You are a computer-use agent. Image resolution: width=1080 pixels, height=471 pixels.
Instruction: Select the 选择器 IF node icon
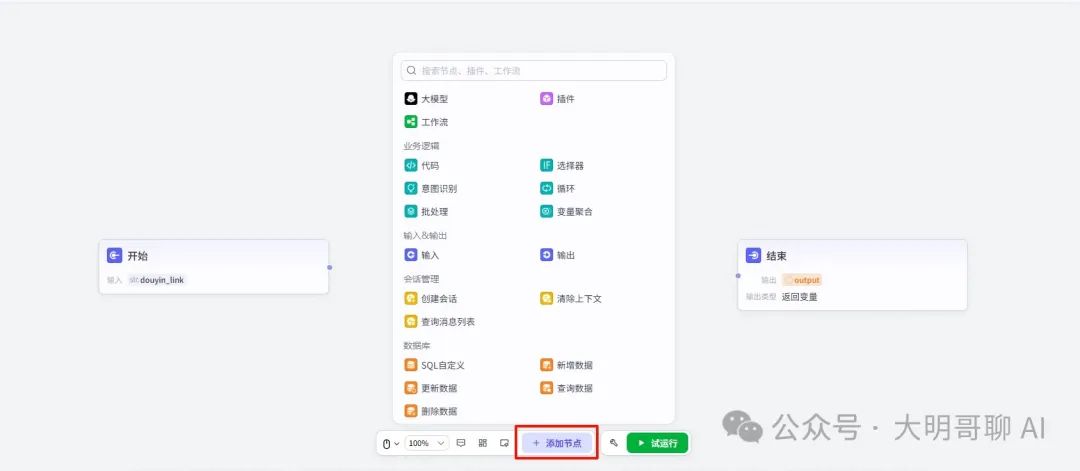pos(546,165)
